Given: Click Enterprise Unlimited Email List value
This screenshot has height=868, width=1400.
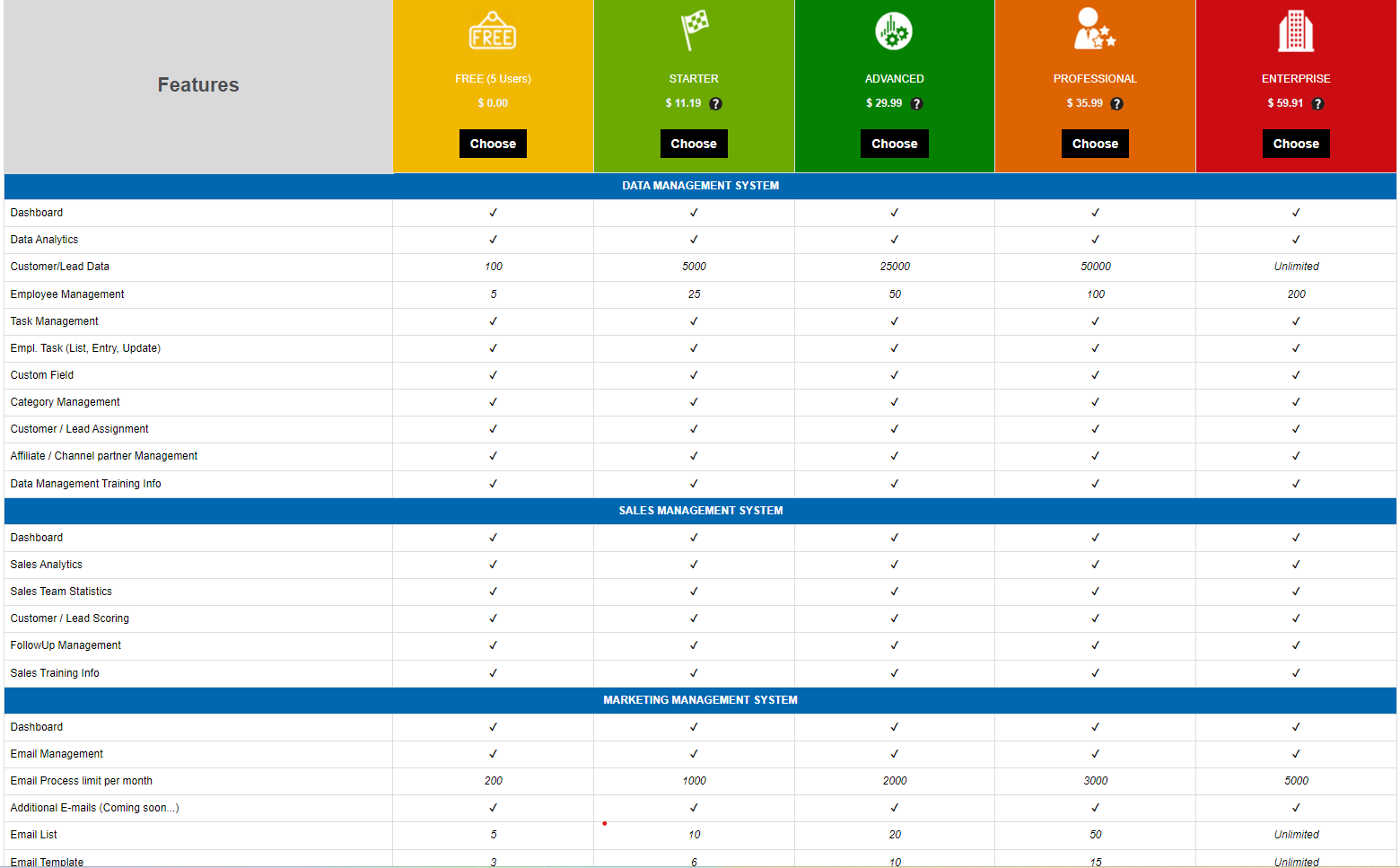Looking at the screenshot, I should coord(1296,835).
